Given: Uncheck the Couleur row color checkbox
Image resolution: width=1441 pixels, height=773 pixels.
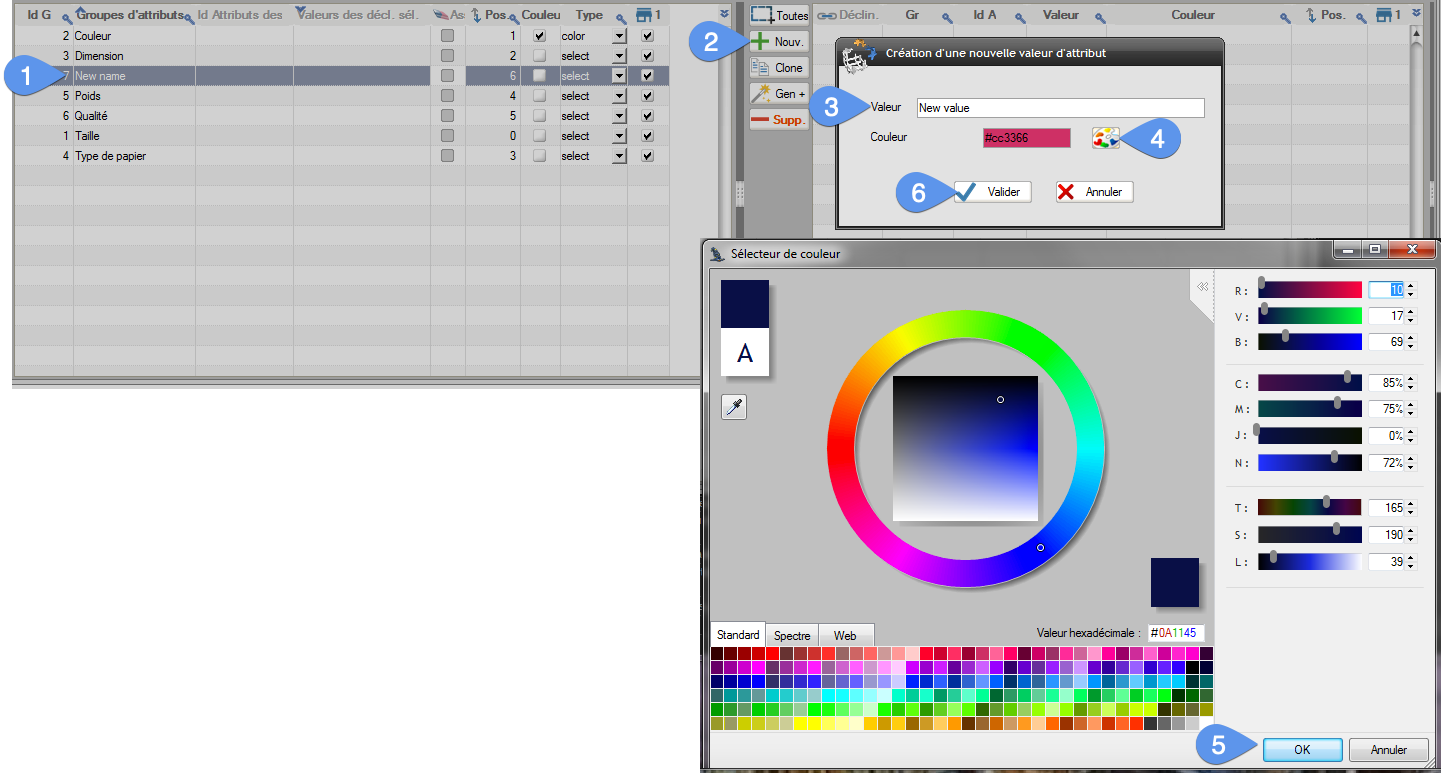Looking at the screenshot, I should [x=540, y=36].
